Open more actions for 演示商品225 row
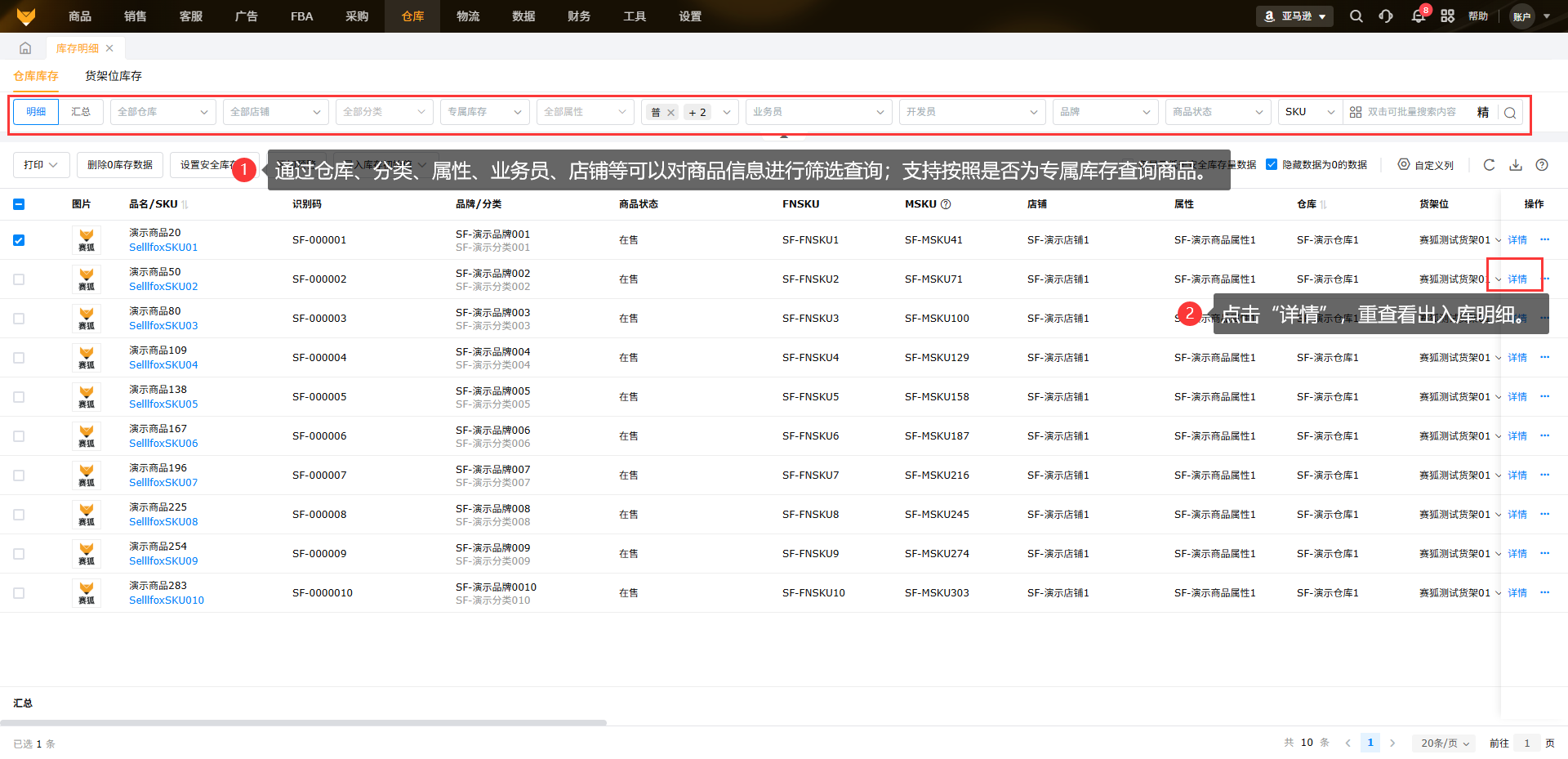Viewport: 1568px width, 759px height. point(1544,514)
